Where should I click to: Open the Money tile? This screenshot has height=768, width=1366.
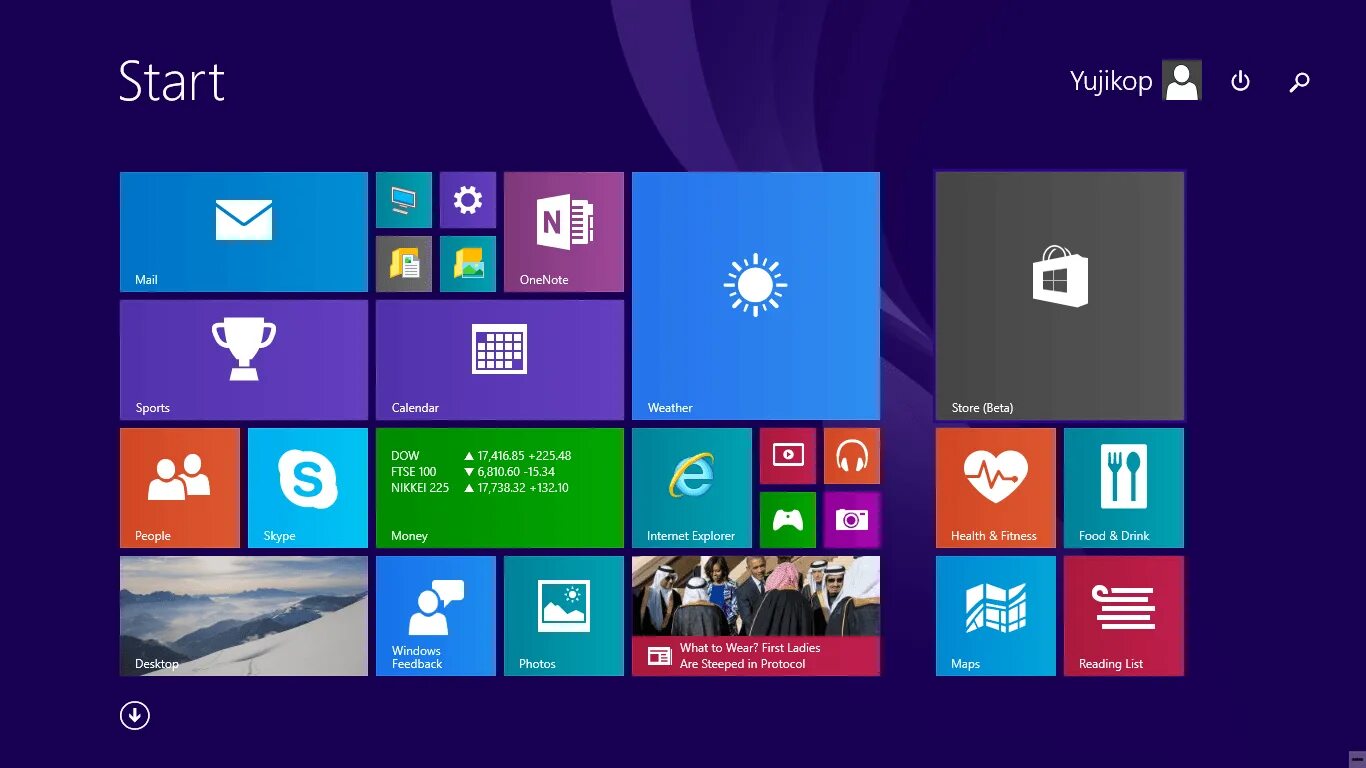point(500,488)
